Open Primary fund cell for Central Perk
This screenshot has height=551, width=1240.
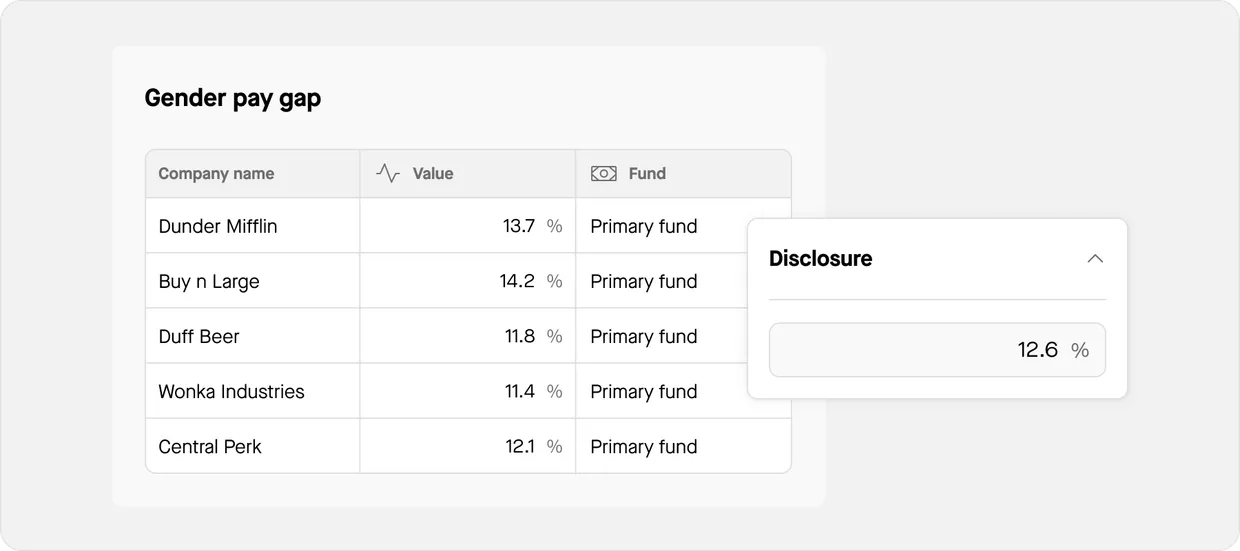pyautogui.click(x=644, y=446)
